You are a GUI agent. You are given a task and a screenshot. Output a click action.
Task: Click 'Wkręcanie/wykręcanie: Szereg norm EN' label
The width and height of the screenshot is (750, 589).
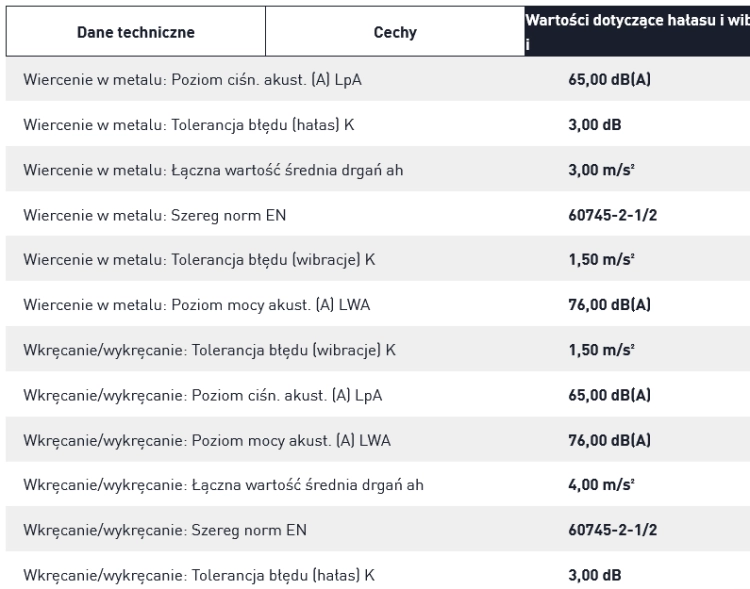pyautogui.click(x=165, y=531)
